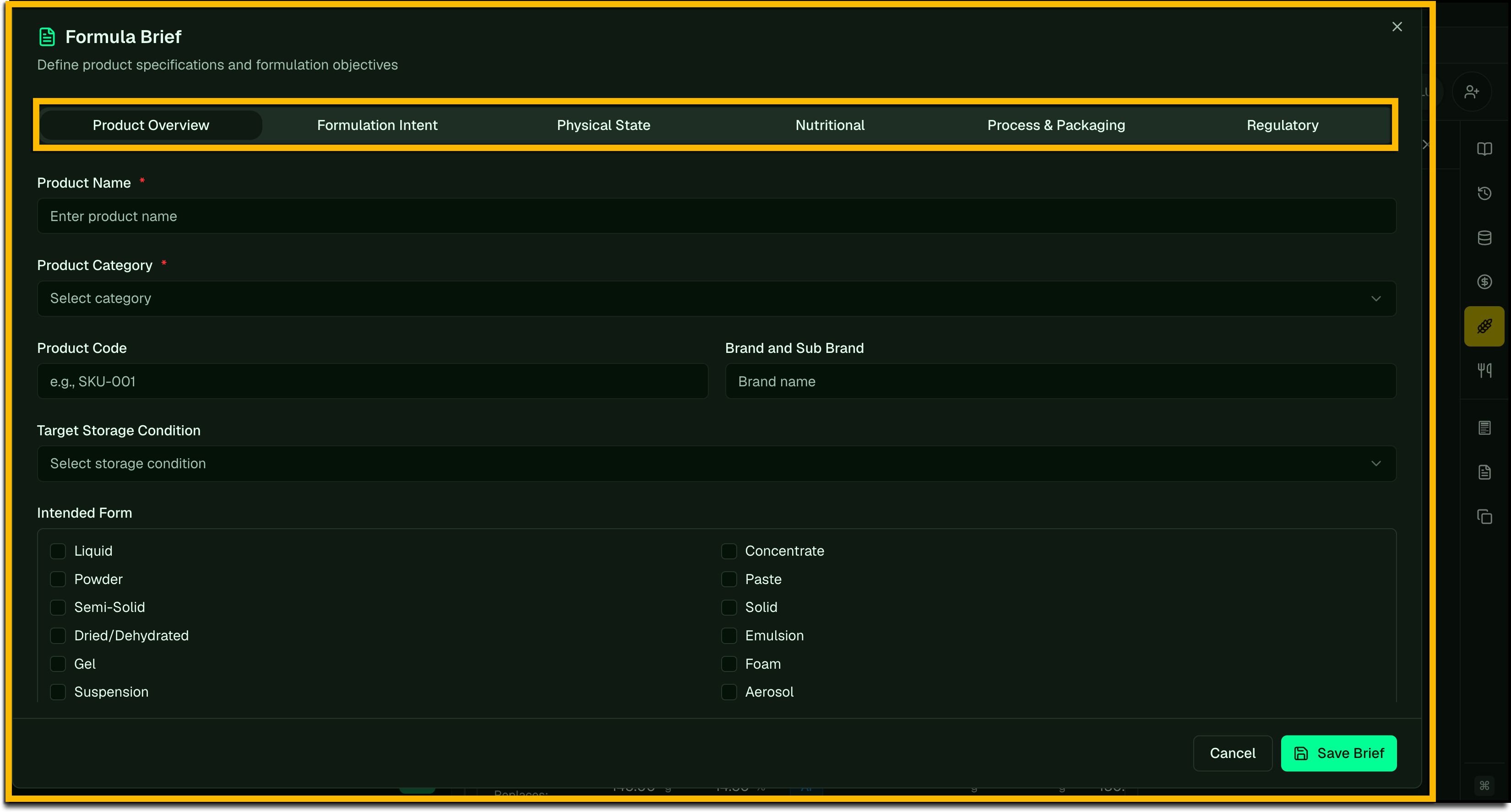Open the file text icon in sidebar

click(x=1484, y=472)
